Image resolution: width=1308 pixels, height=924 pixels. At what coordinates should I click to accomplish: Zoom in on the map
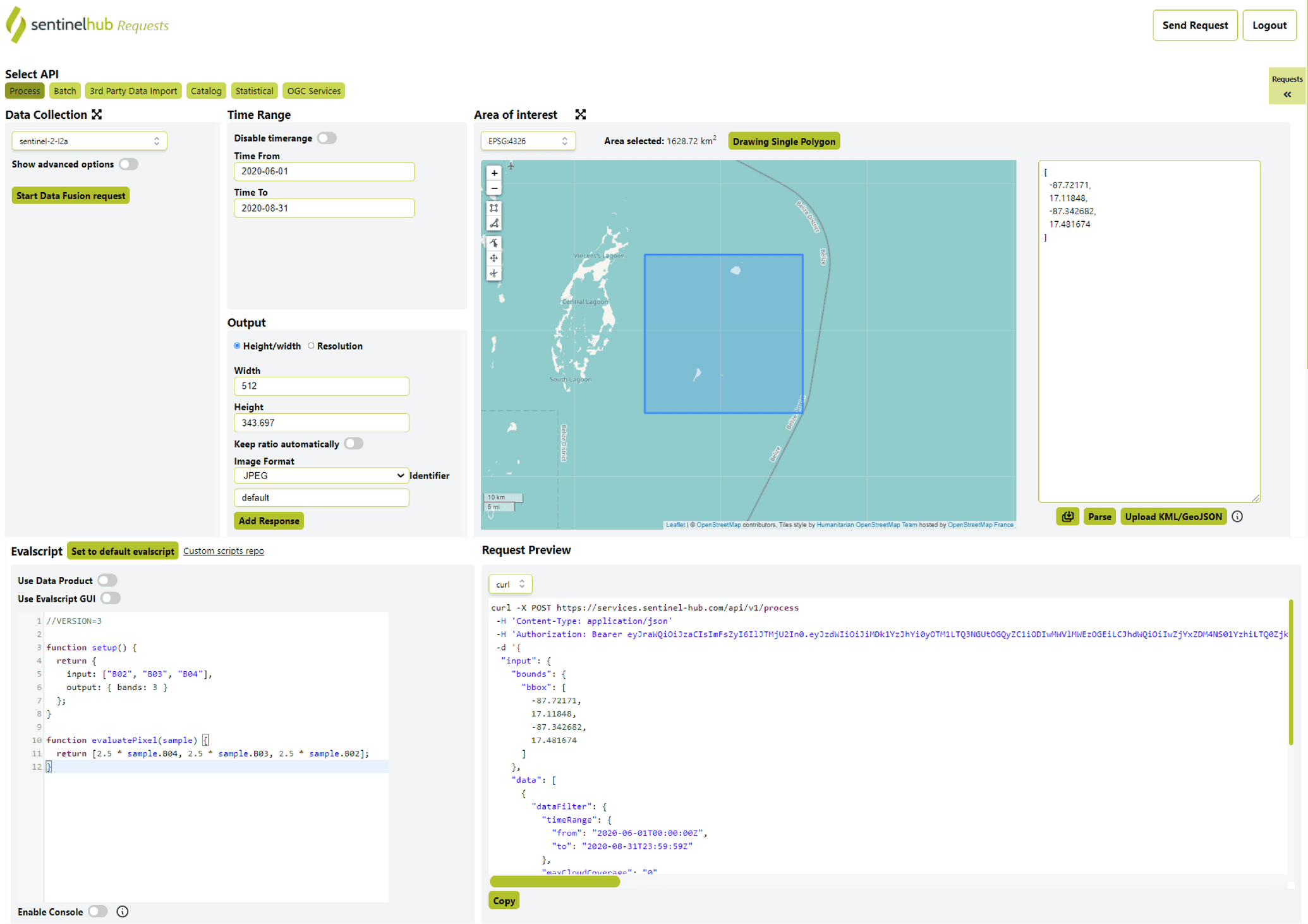(x=494, y=173)
